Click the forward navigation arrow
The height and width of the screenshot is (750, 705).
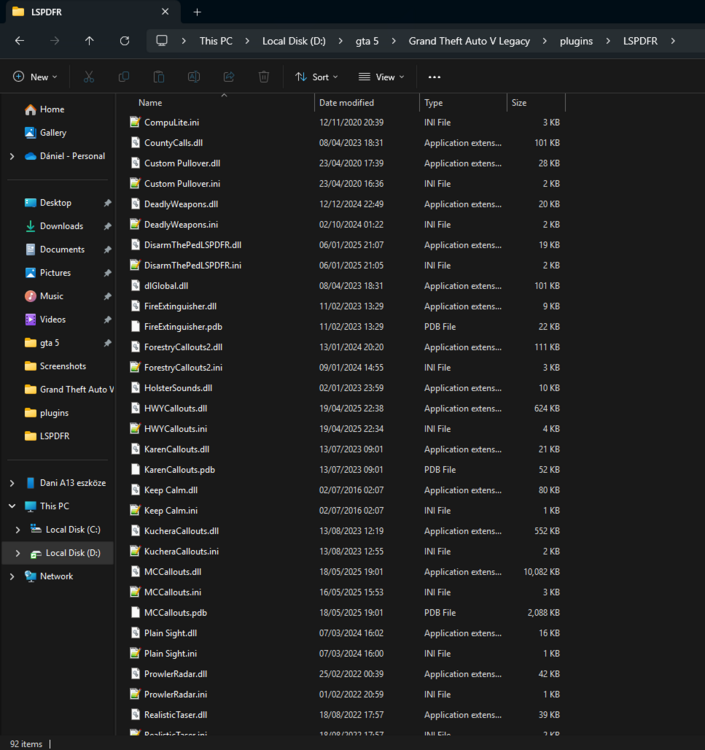[55, 41]
